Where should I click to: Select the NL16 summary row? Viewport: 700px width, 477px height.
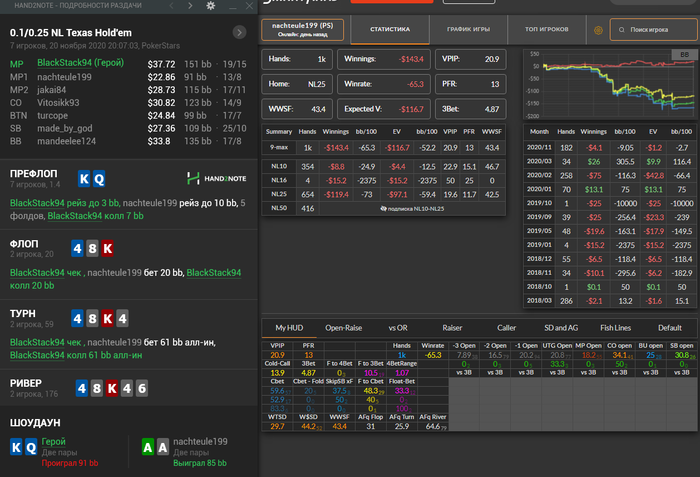point(383,180)
